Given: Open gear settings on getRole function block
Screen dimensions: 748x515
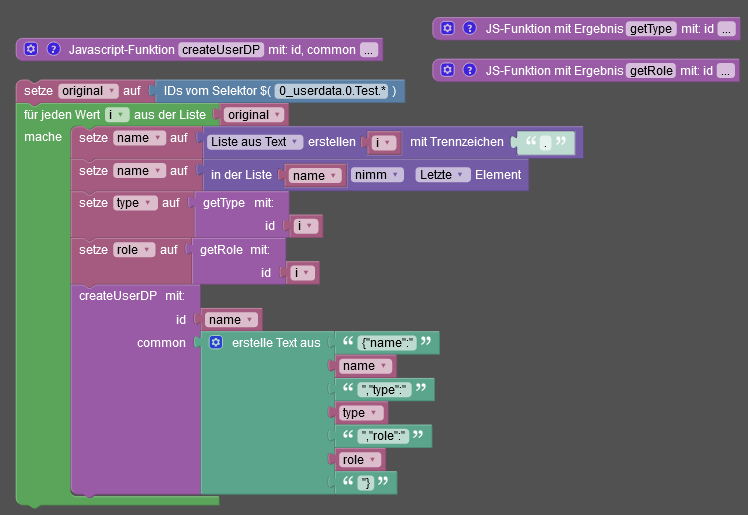Looking at the screenshot, I should click(x=447, y=70).
